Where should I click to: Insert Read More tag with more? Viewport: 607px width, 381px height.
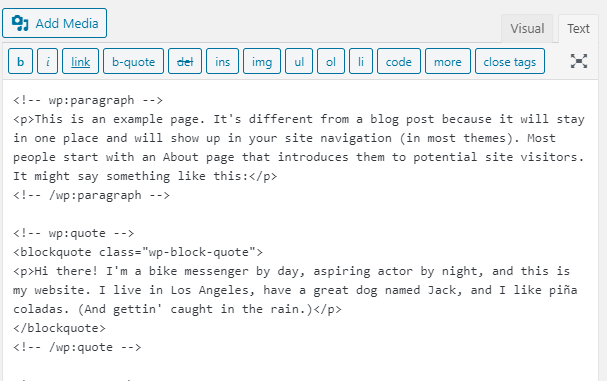[x=448, y=61]
